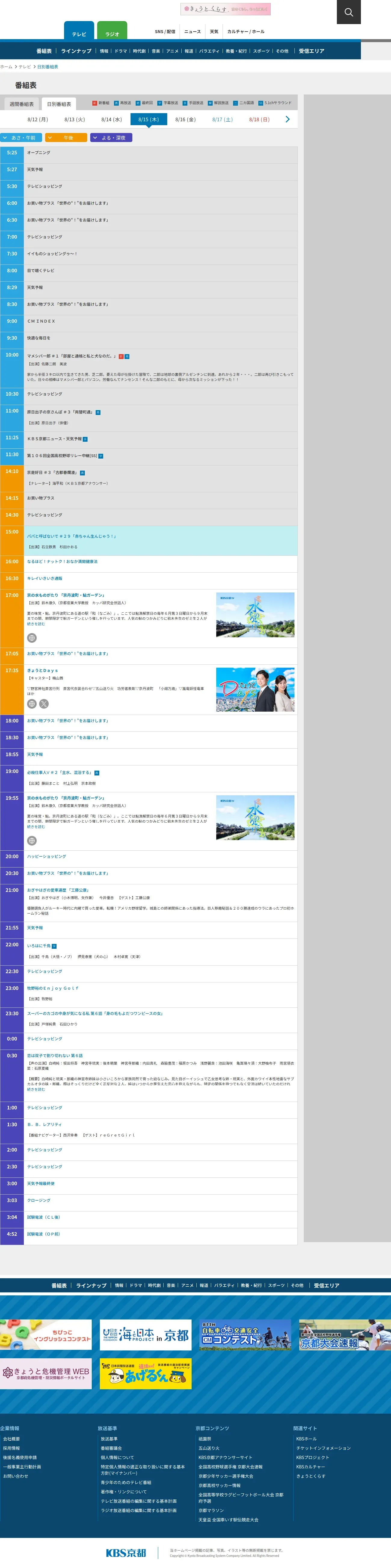Open program キレイいきいき通販 at 16:30
This screenshot has height=1568, width=391.
coord(45,578)
